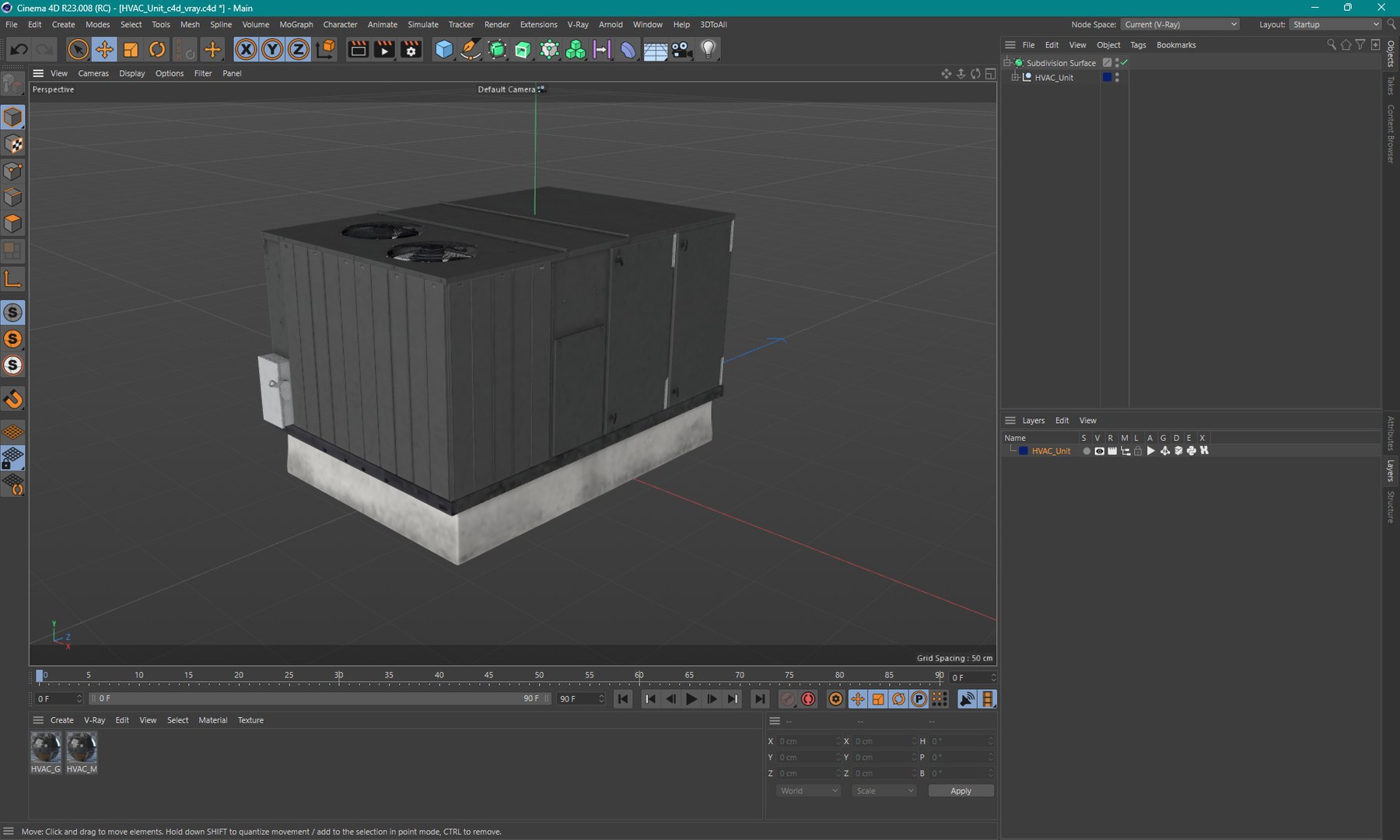The image size is (1400, 840).
Task: Add a Camera object icon
Action: click(x=681, y=50)
